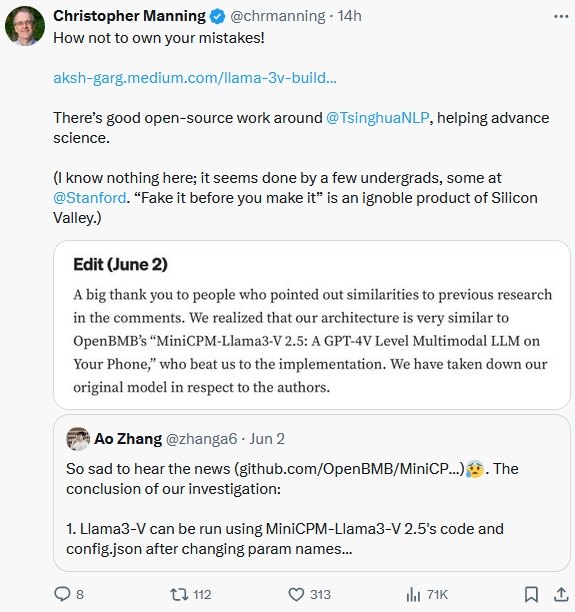Click the Jun 2 date on quoted tweet

point(267,439)
